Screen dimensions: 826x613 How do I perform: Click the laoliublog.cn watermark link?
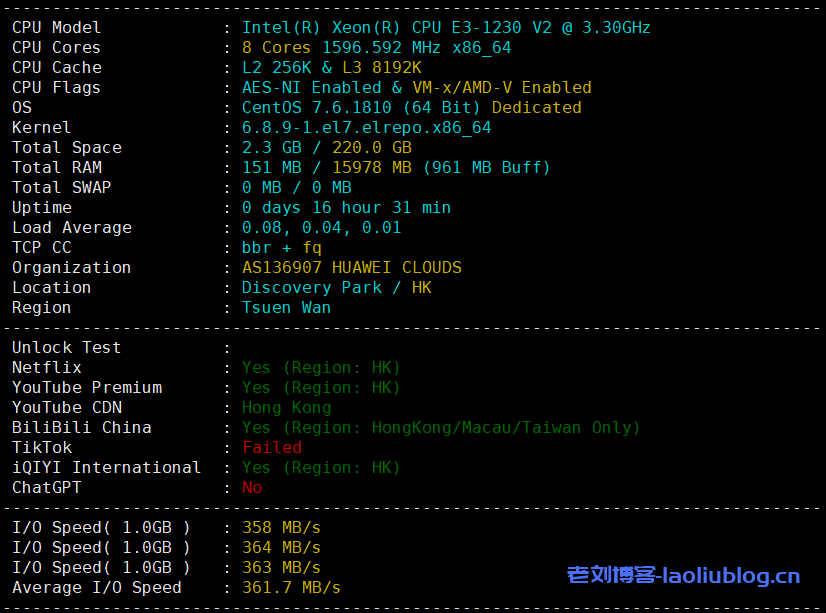[683, 576]
